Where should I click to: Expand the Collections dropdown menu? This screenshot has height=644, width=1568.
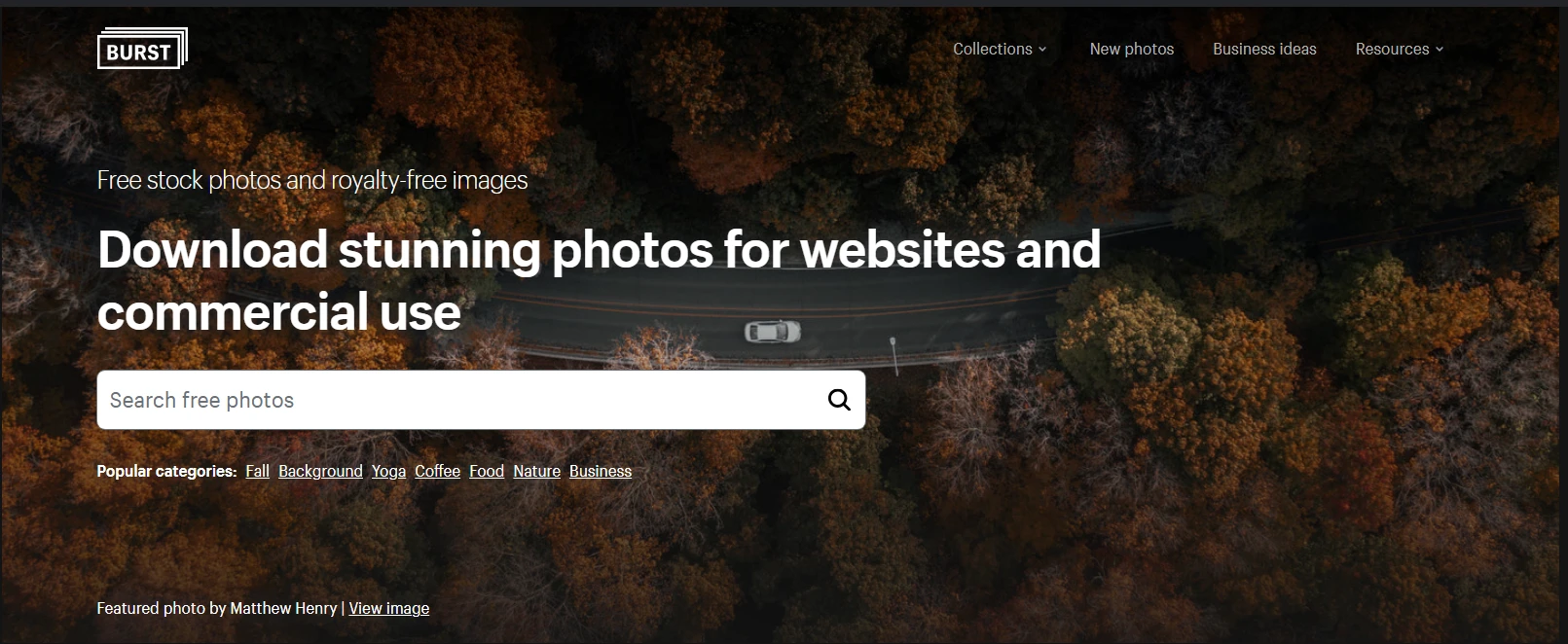point(1000,49)
